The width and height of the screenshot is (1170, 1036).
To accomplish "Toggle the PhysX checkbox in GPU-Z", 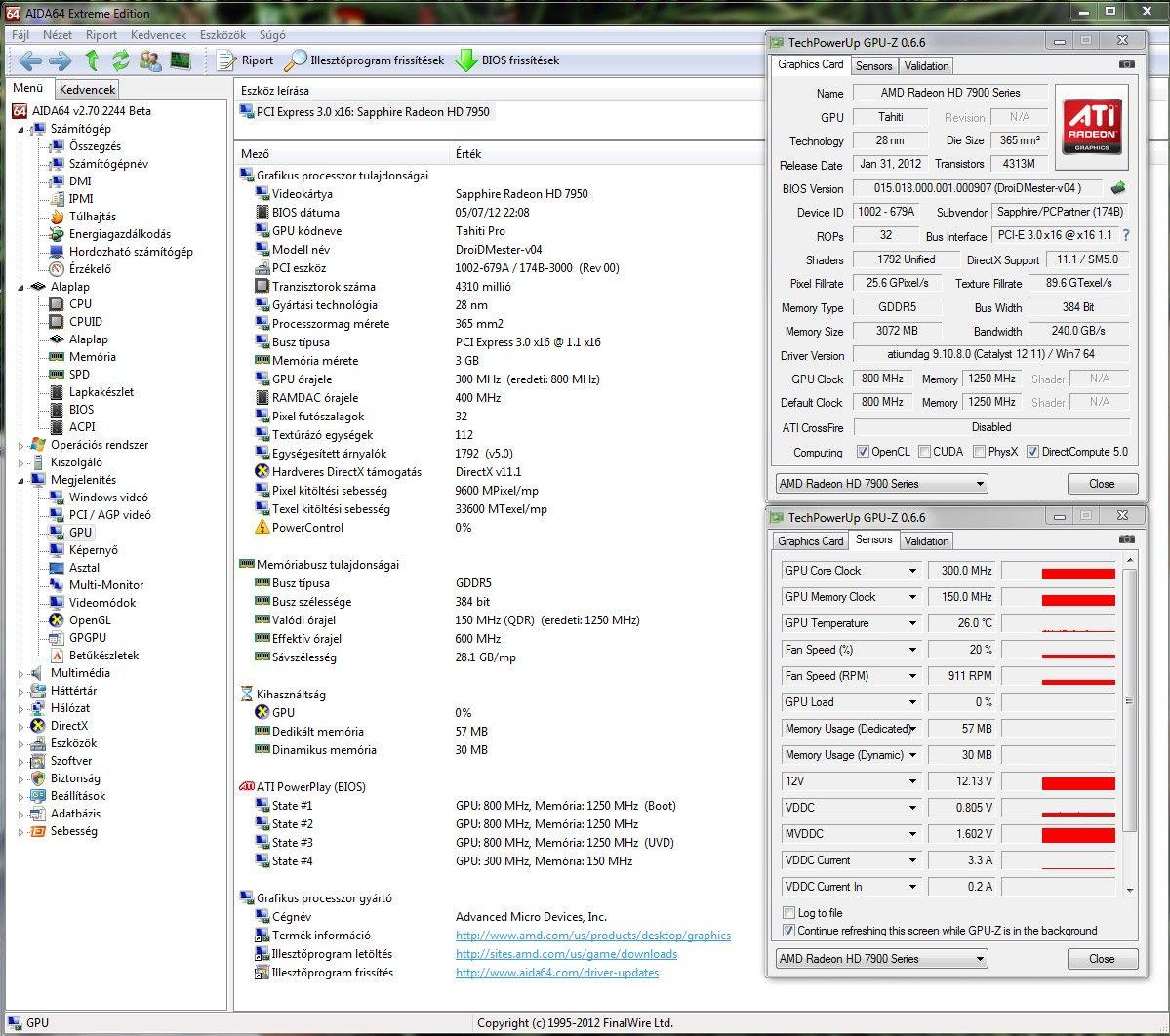I will [979, 452].
